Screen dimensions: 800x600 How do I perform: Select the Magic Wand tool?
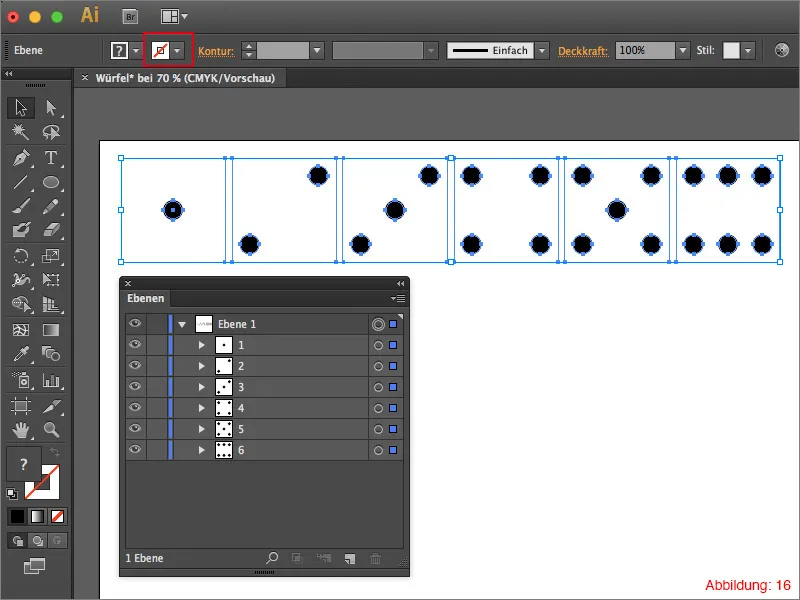tap(21, 132)
